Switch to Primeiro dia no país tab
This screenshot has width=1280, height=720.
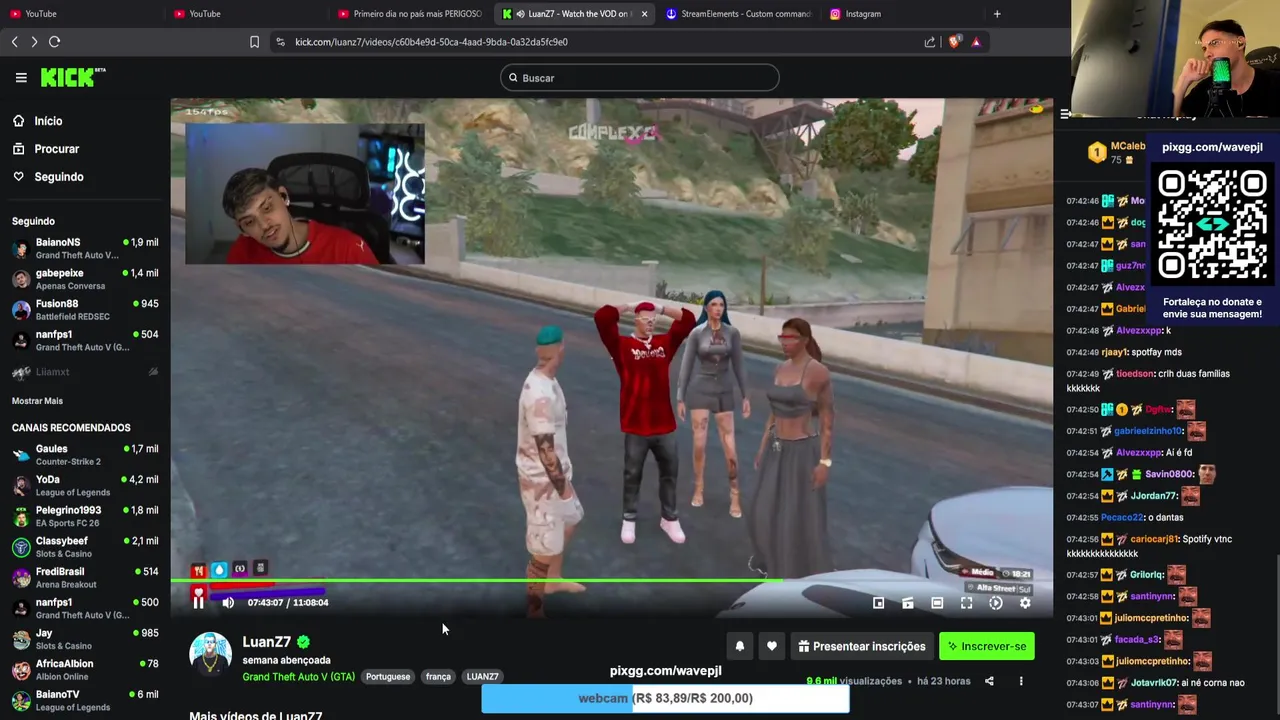pyautogui.click(x=410, y=14)
